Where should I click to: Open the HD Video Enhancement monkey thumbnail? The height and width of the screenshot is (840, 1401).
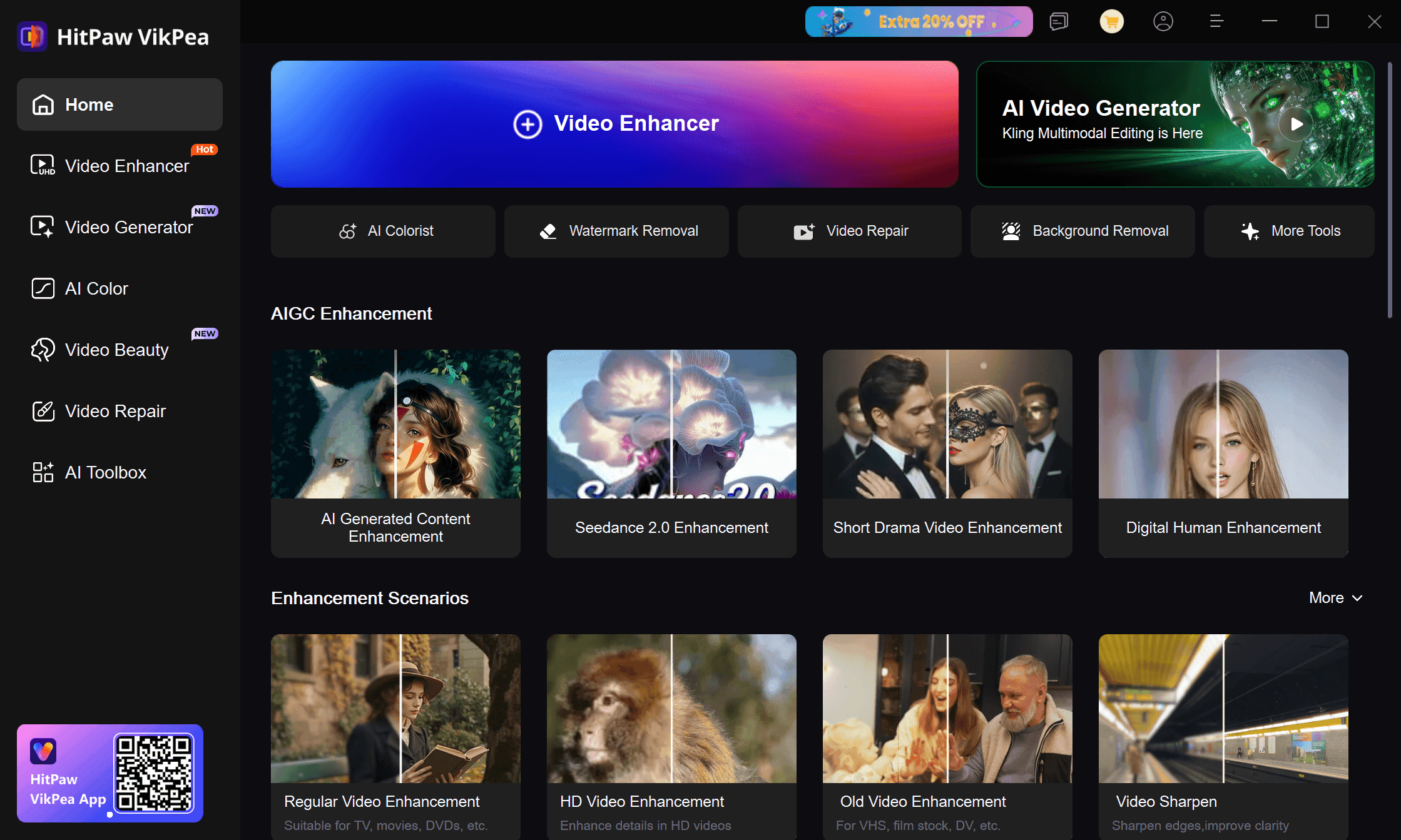pyautogui.click(x=671, y=709)
